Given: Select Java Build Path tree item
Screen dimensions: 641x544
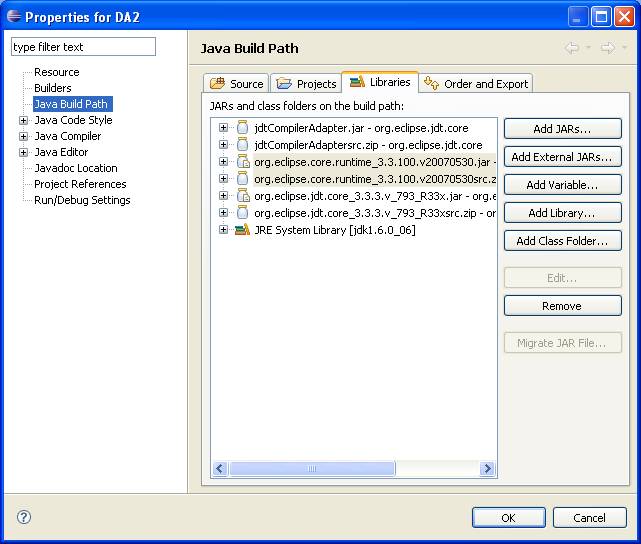Looking at the screenshot, I should coord(72,104).
